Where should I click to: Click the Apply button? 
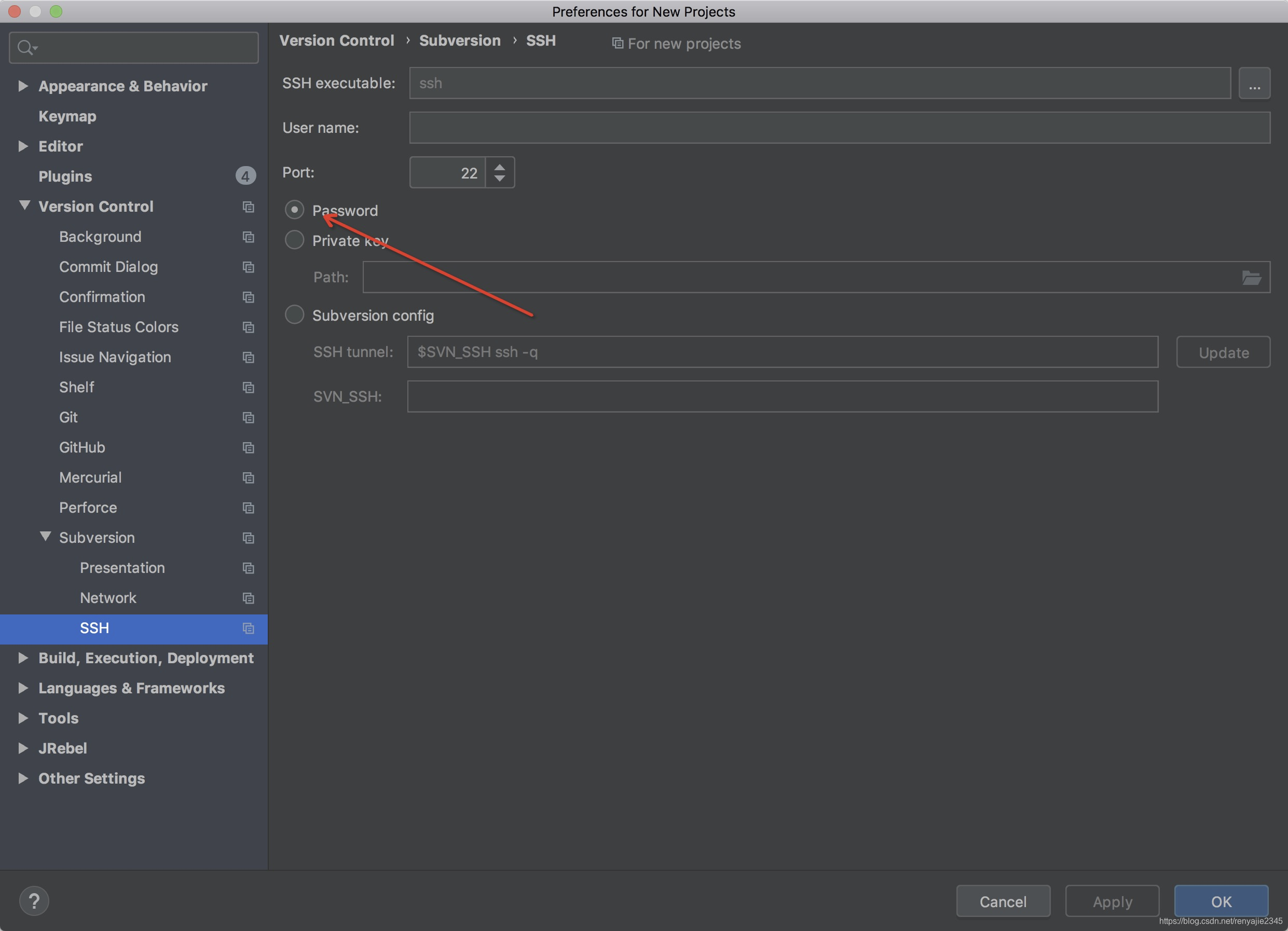pos(1112,901)
